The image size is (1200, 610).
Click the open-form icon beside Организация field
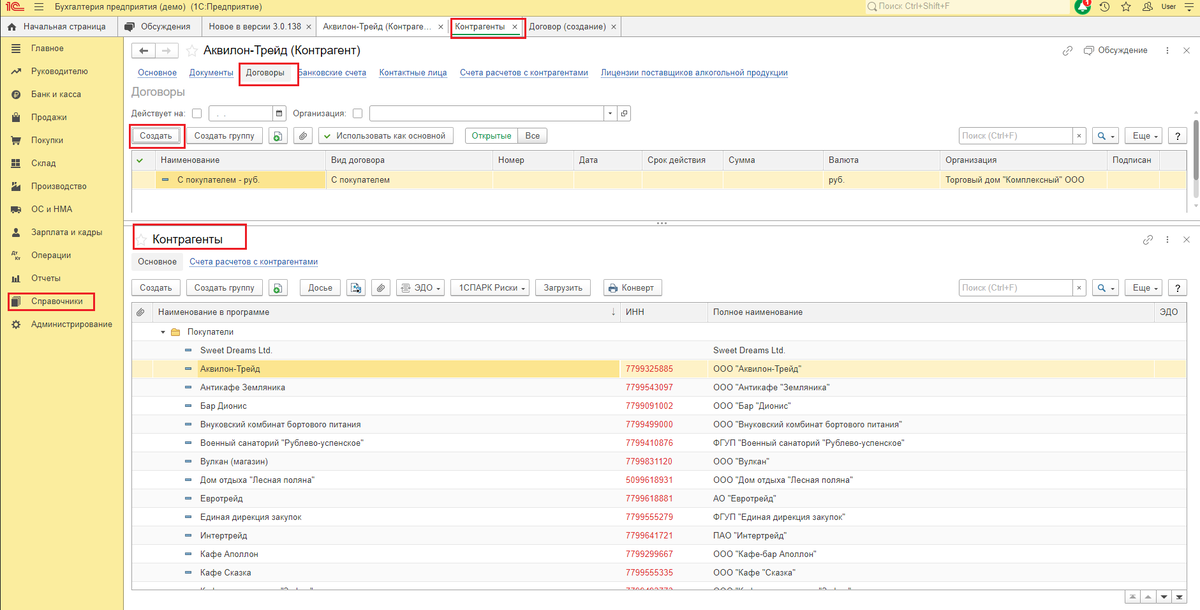click(x=624, y=113)
